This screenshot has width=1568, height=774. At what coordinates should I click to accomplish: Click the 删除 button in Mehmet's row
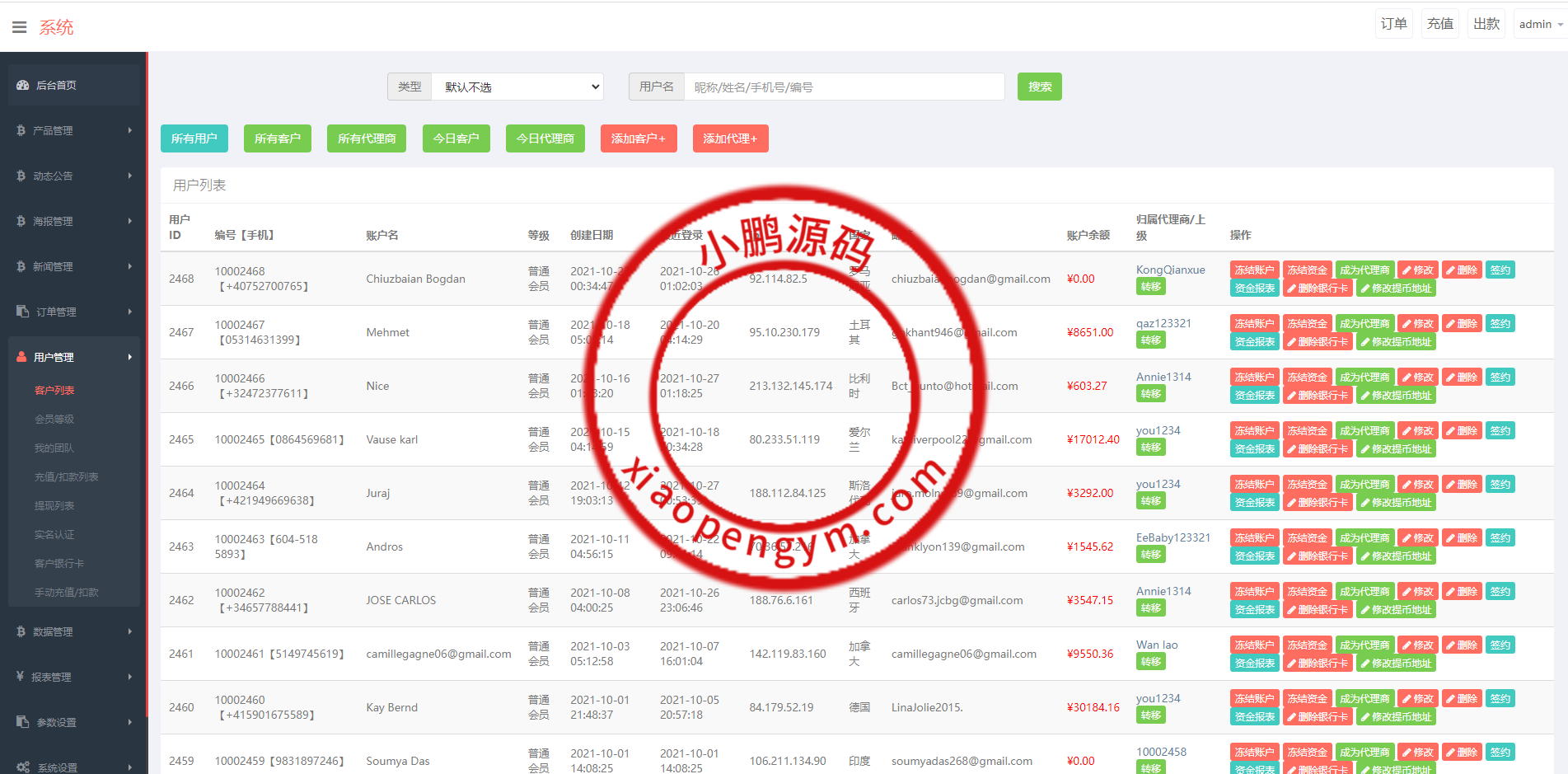tap(1461, 324)
